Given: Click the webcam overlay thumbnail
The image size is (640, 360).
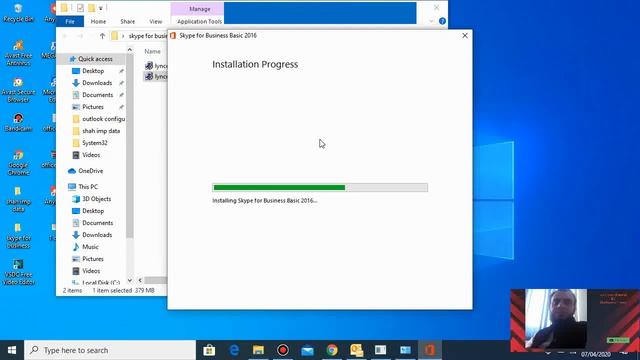Looking at the screenshot, I should click(x=575, y=320).
